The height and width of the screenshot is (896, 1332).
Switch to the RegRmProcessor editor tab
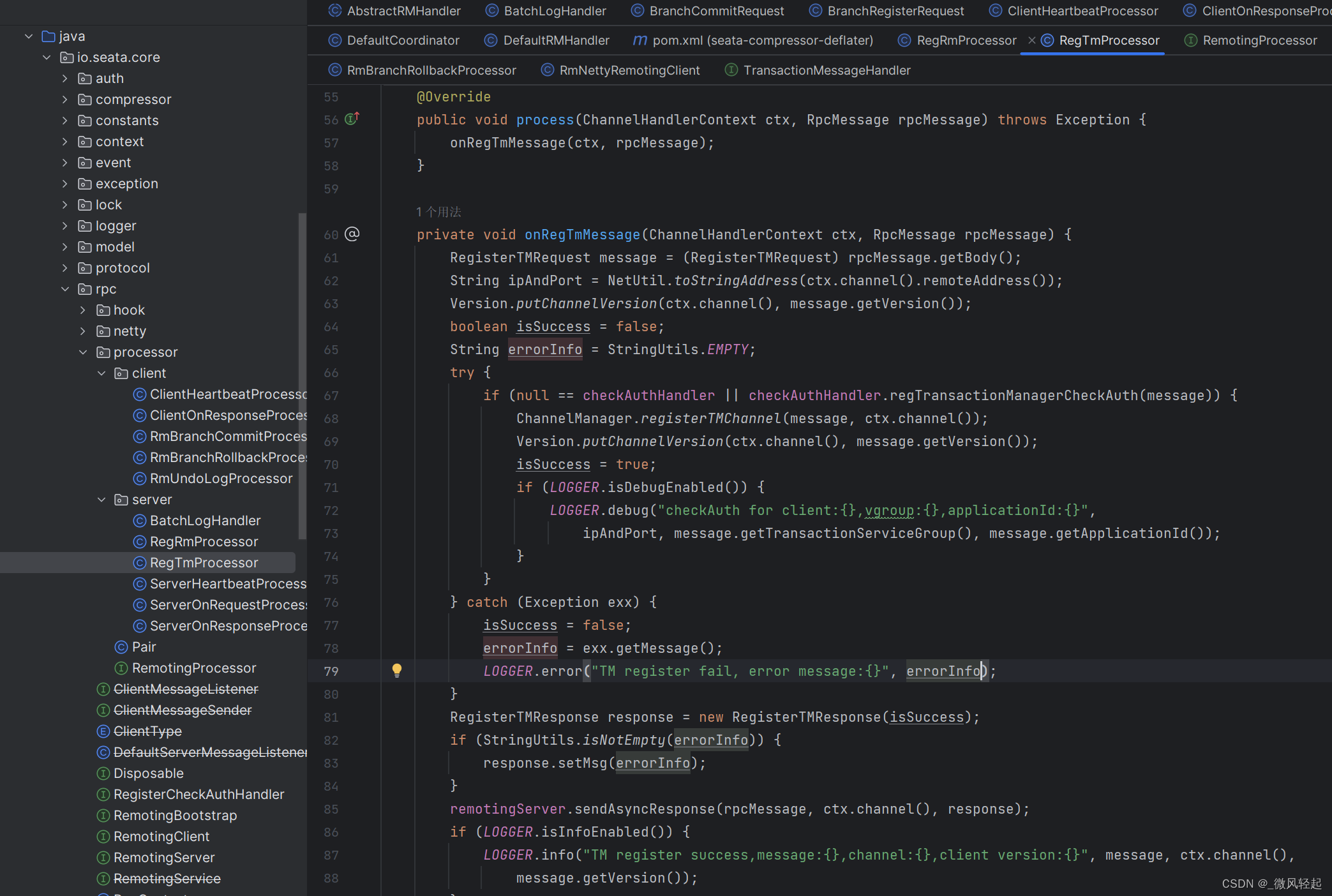tap(957, 40)
